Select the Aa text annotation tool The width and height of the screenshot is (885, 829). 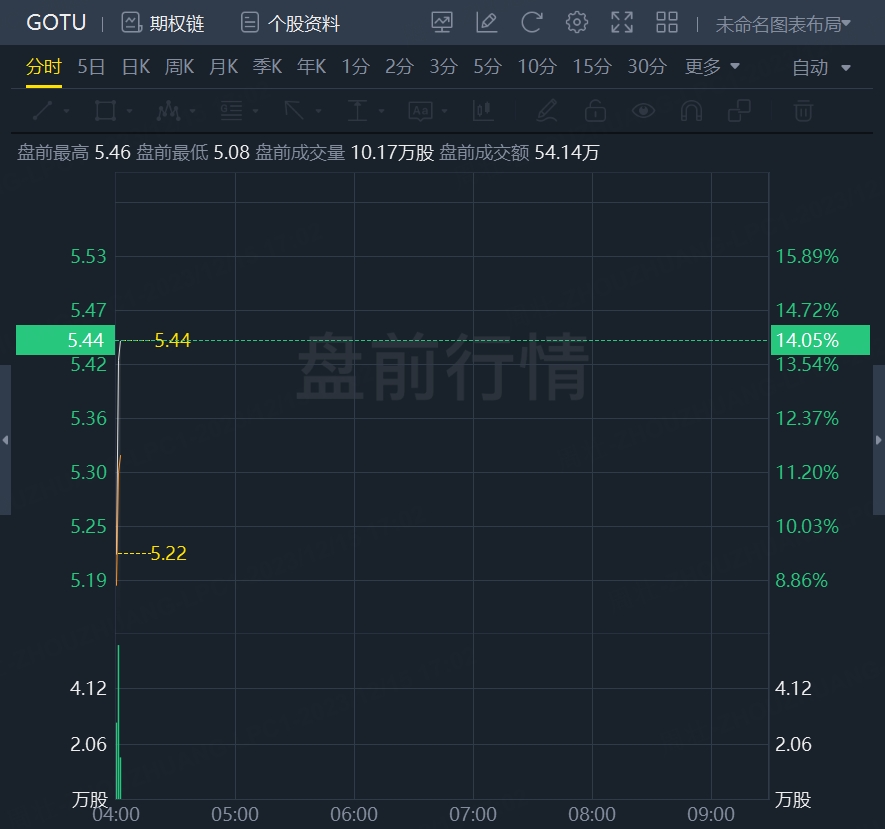[x=420, y=111]
